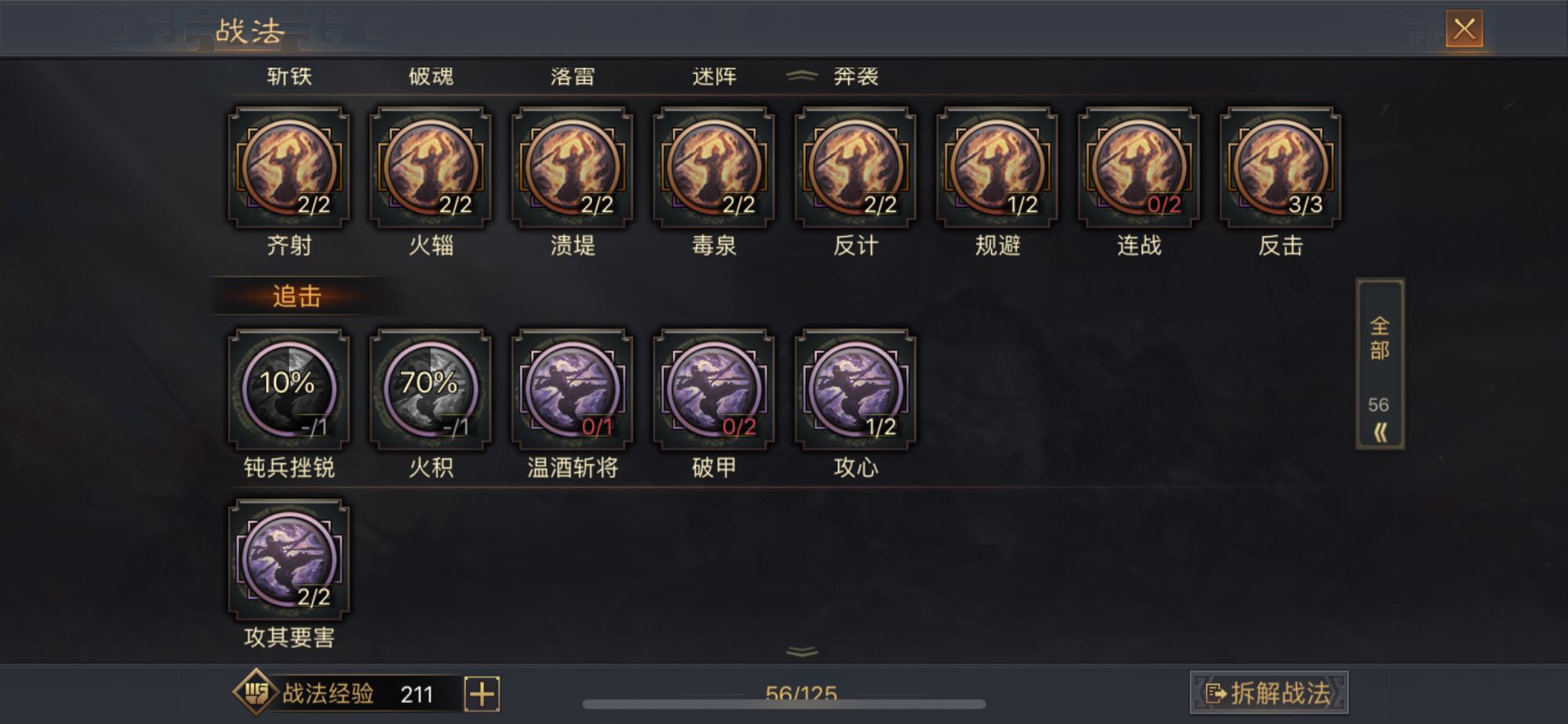Select the 火辎 tactic icon
1568x724 pixels.
pos(430,168)
